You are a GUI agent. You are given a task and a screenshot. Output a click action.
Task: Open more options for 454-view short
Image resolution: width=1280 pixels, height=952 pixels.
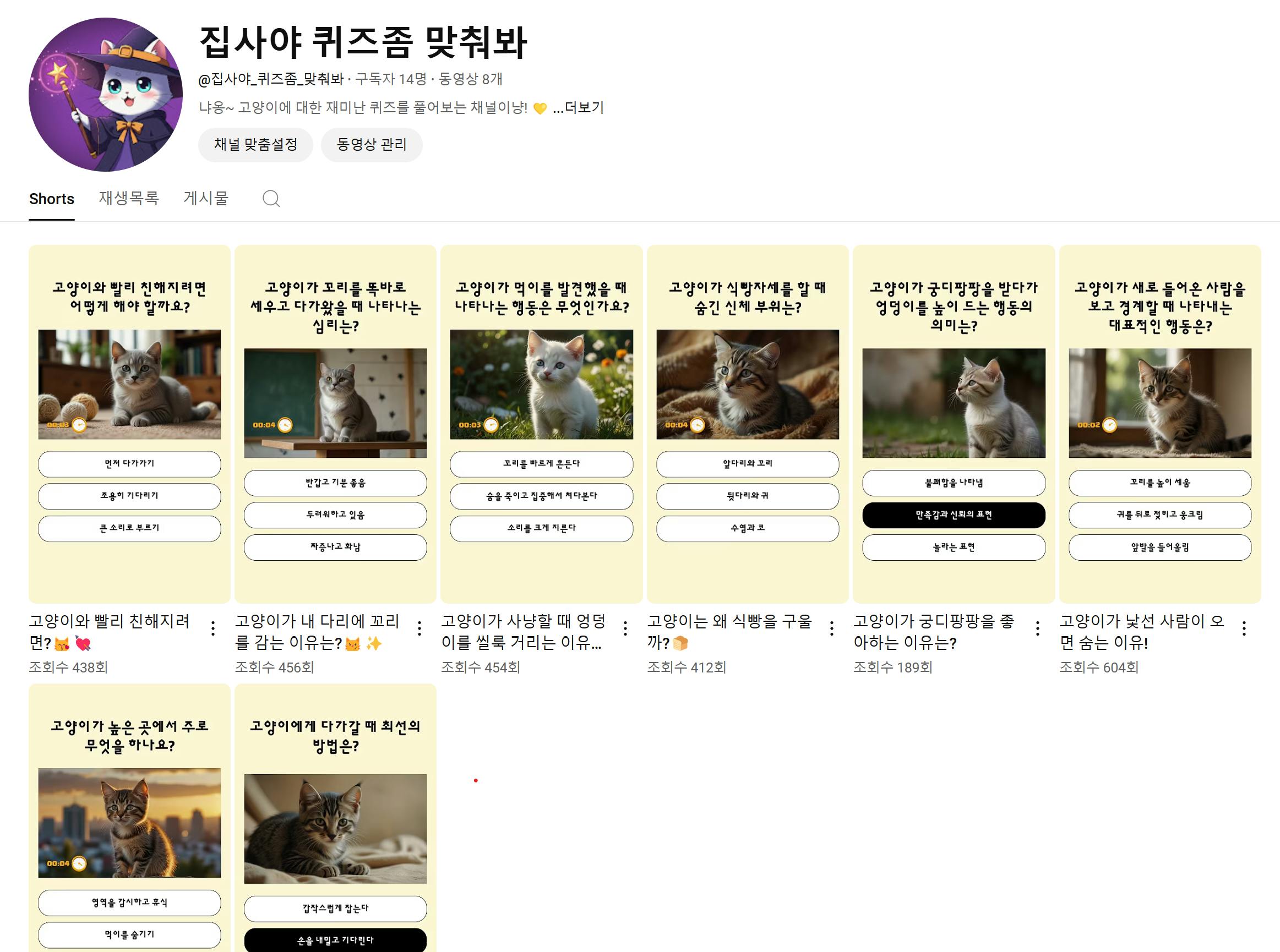coord(625,628)
